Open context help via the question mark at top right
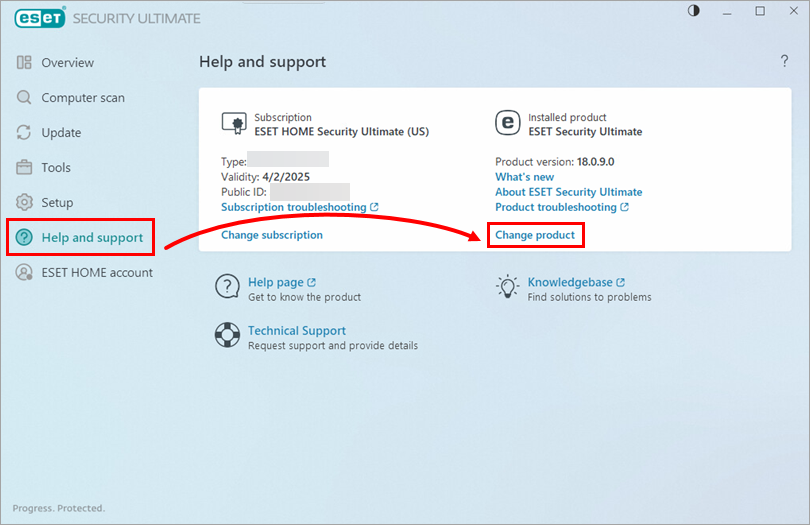 tap(784, 61)
